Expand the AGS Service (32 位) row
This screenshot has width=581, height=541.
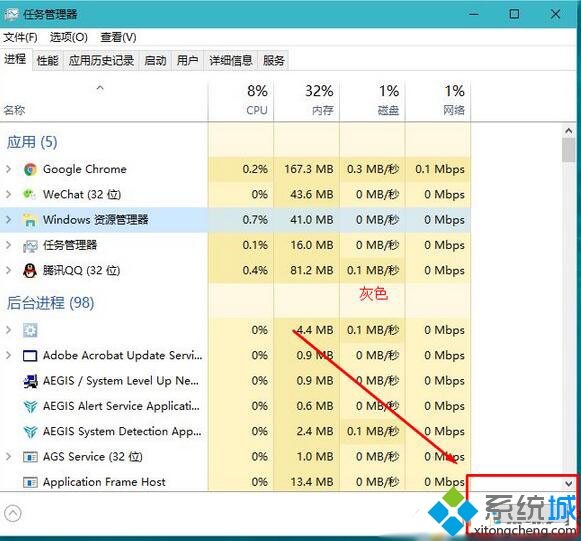pyautogui.click(x=9, y=457)
